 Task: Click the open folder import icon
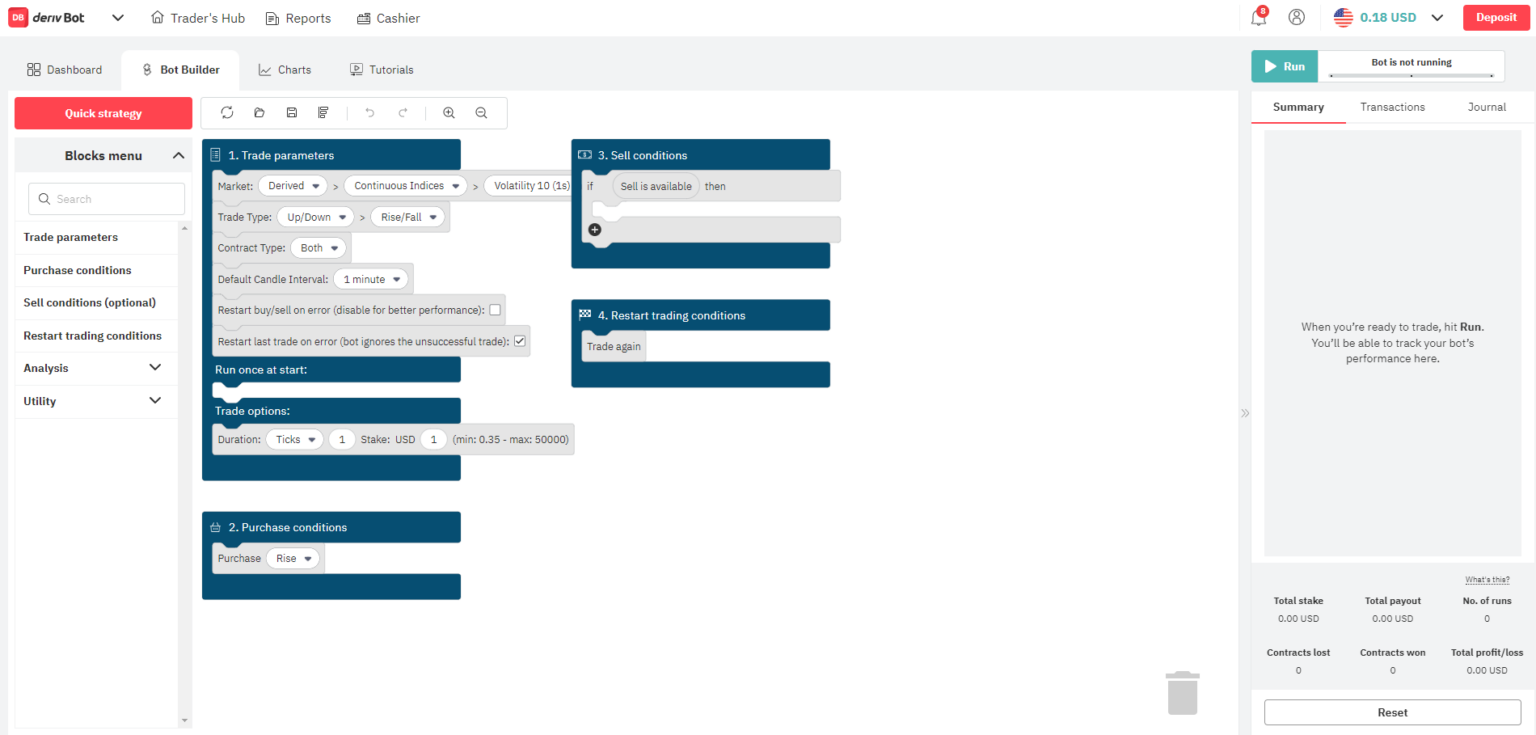point(259,113)
